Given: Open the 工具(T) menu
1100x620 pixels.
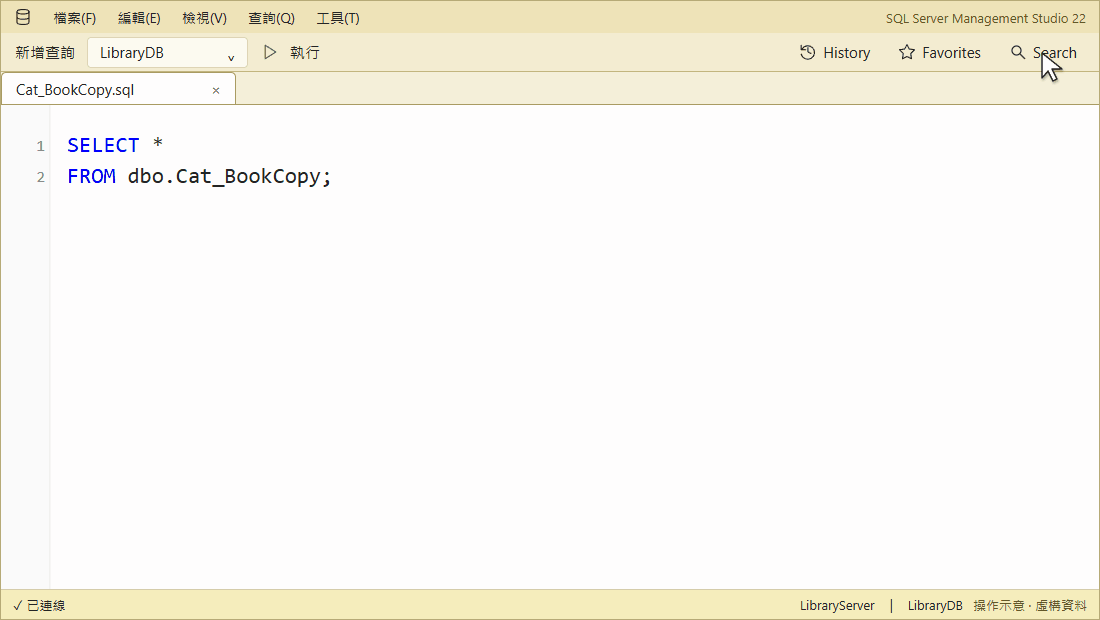Looking at the screenshot, I should coord(337,18).
